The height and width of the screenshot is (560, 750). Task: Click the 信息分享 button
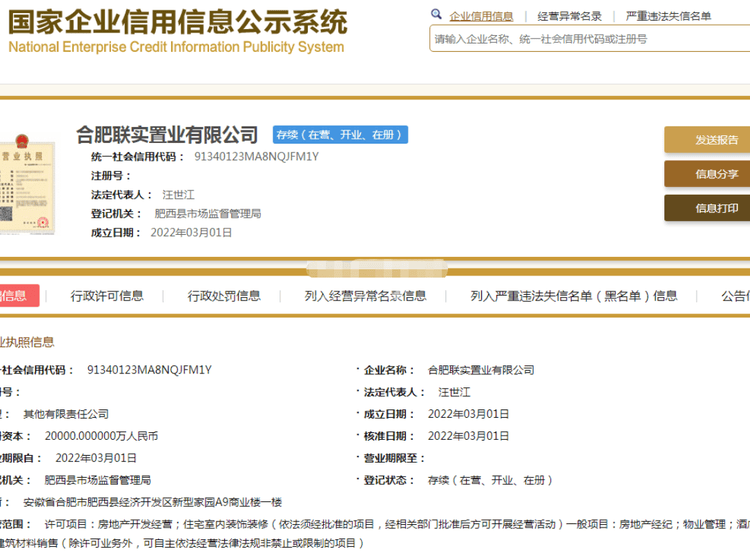coord(707,174)
